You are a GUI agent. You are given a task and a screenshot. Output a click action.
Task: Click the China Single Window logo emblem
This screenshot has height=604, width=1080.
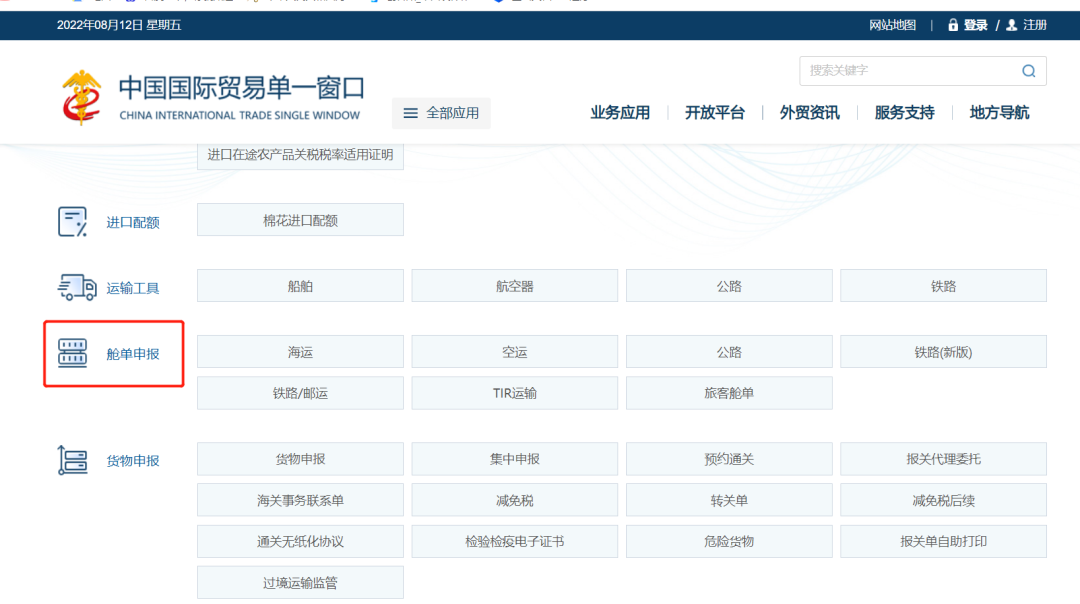(82, 98)
